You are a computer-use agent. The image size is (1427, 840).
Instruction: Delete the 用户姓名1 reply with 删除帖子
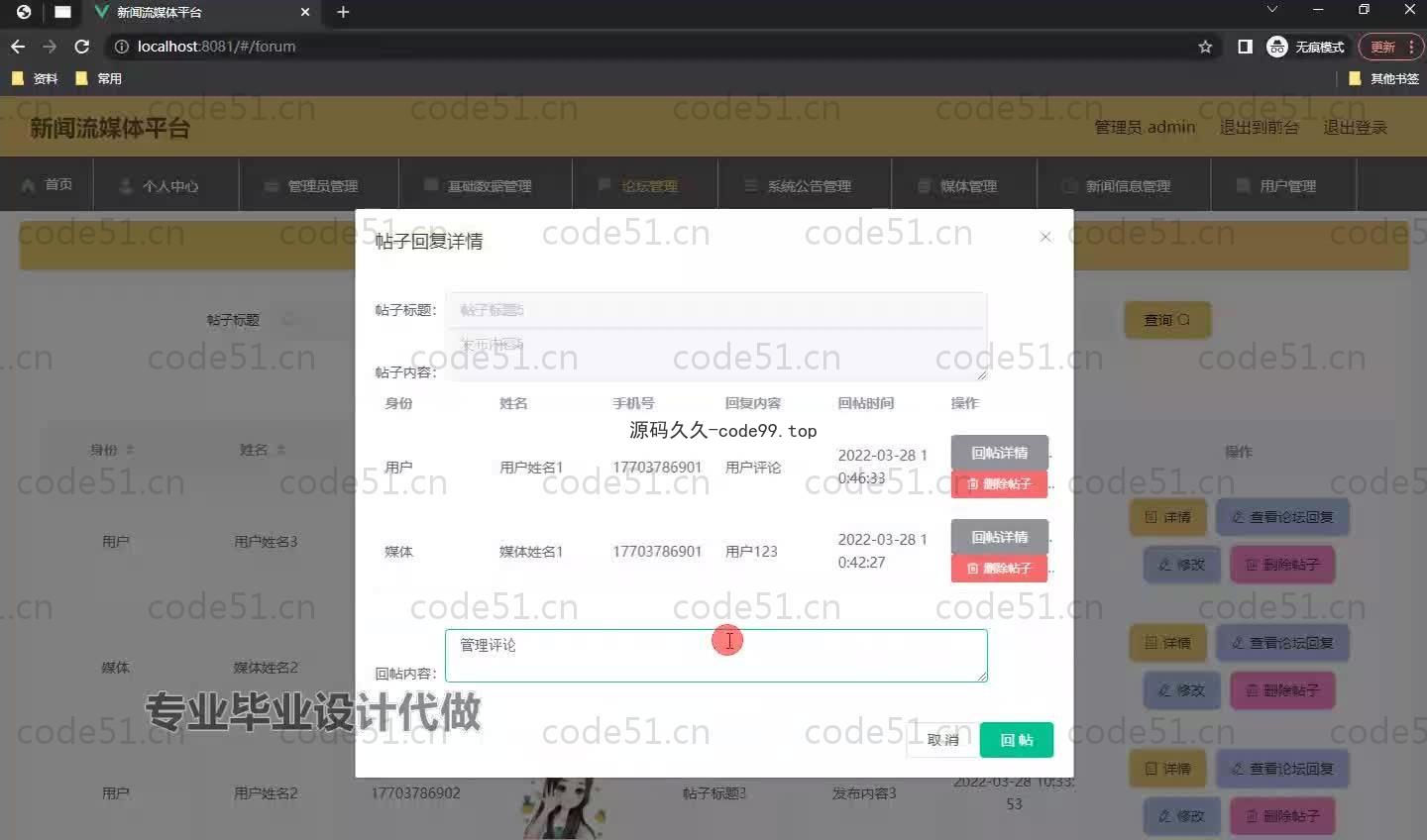pos(1000,484)
